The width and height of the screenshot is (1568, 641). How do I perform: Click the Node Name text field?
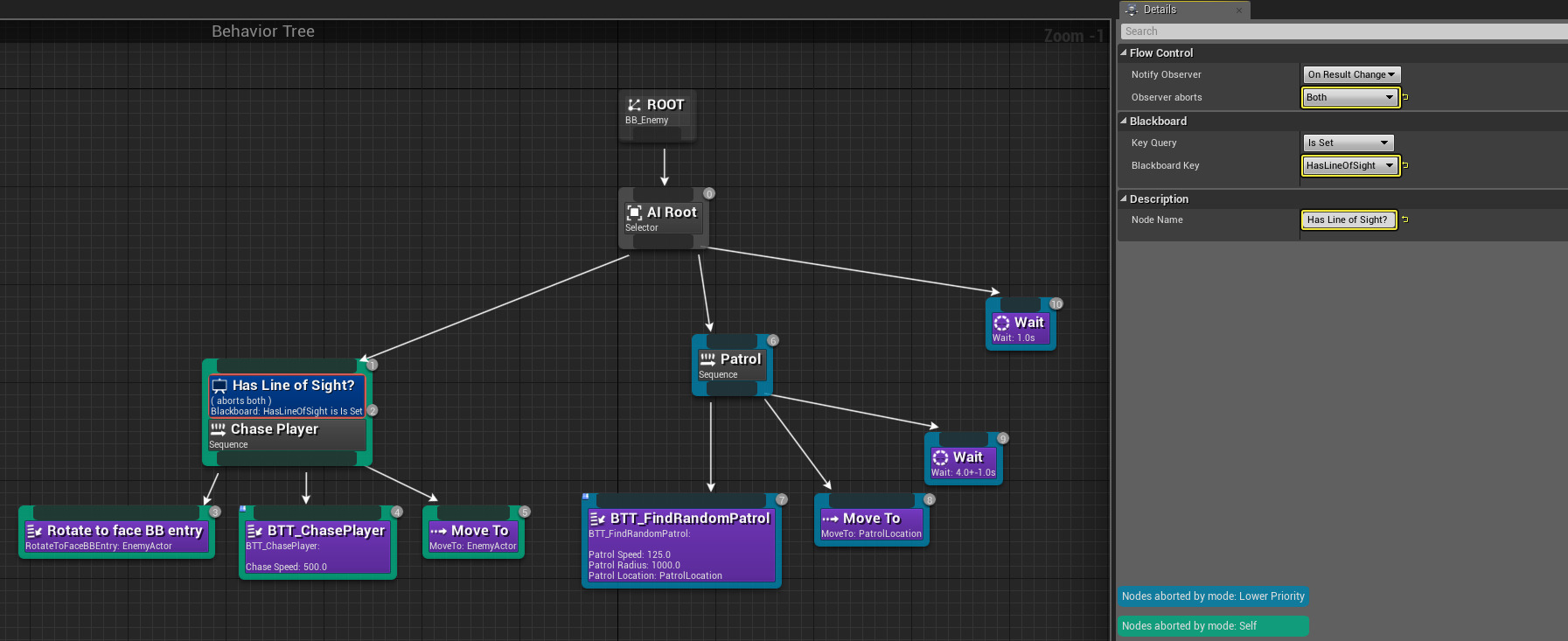1348,219
